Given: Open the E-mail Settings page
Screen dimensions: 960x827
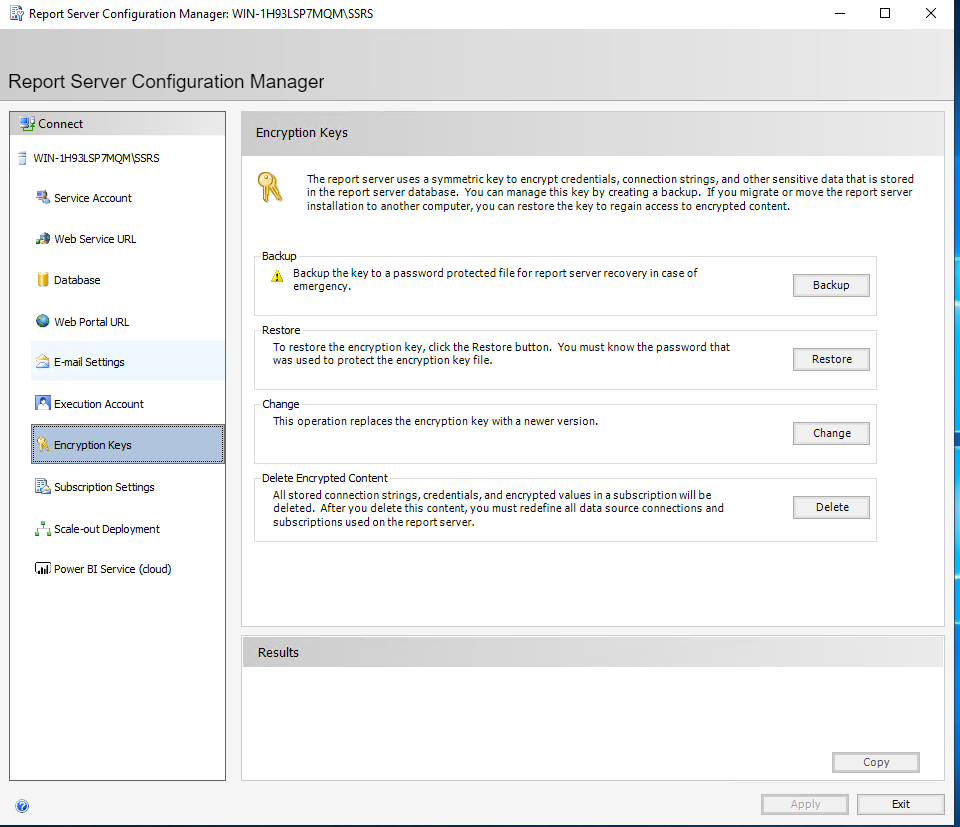Looking at the screenshot, I should [88, 362].
